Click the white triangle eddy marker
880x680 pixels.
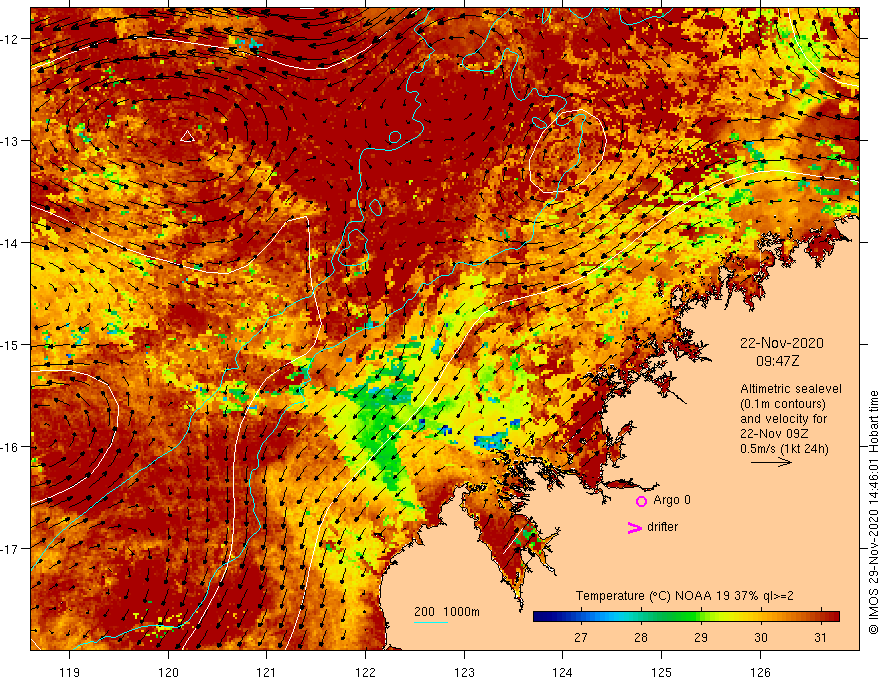point(187,136)
